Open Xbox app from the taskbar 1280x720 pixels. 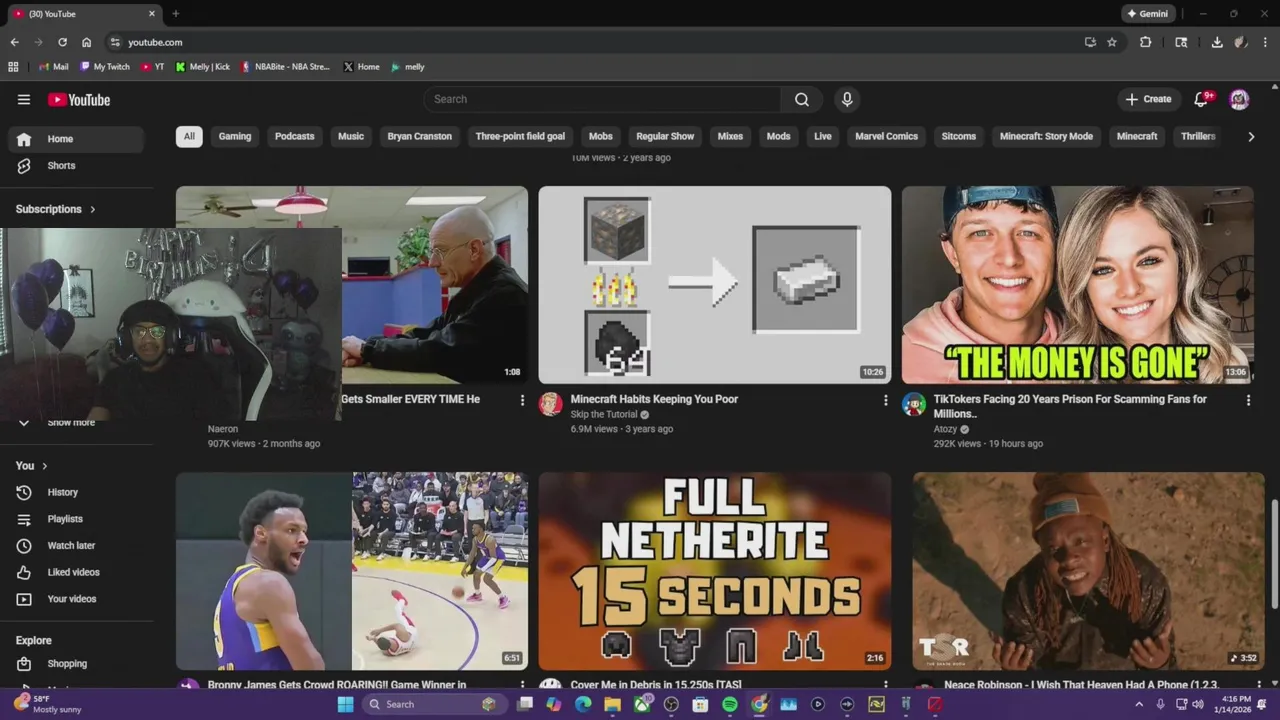(x=642, y=704)
